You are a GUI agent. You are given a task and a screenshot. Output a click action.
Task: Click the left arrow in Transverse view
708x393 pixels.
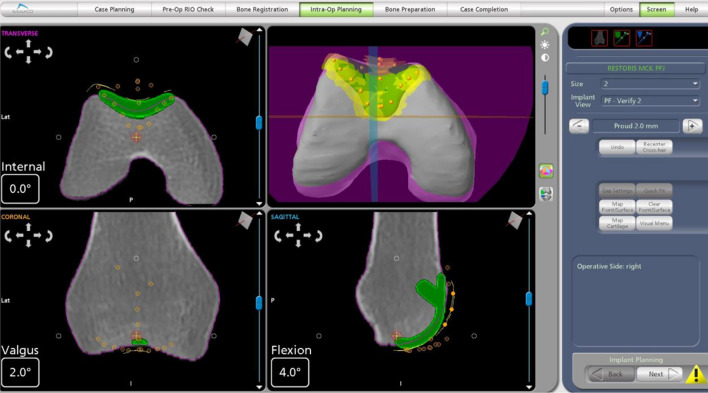(x=19, y=52)
